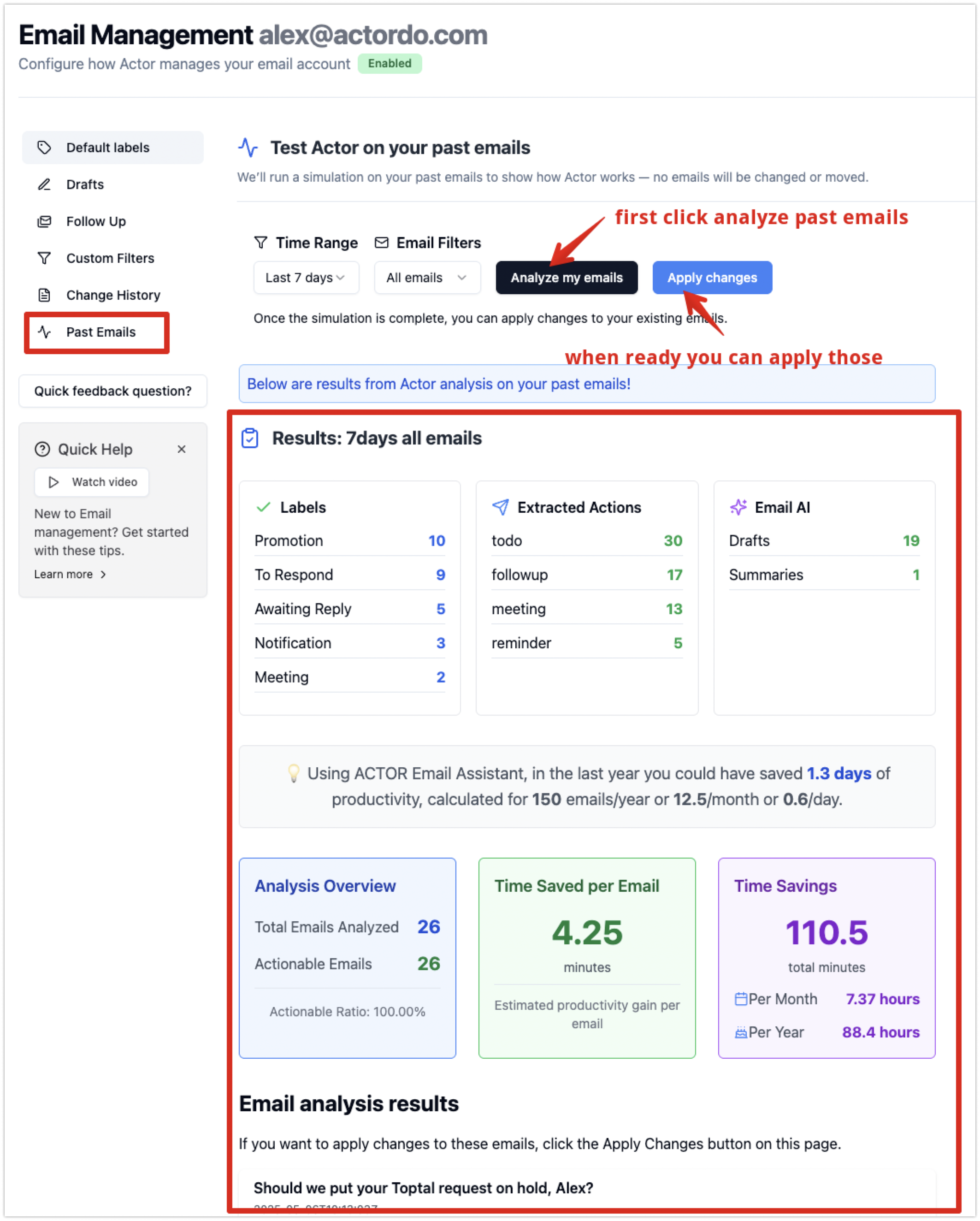Click the To Respond label row
The image size is (980, 1221).
pos(350,574)
